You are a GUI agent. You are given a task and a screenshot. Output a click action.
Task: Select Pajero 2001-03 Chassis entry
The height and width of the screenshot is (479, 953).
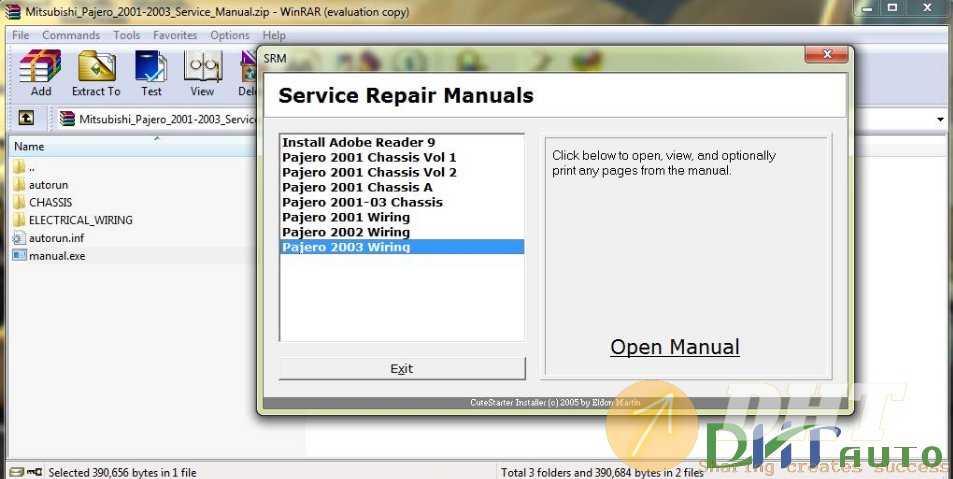click(401, 202)
